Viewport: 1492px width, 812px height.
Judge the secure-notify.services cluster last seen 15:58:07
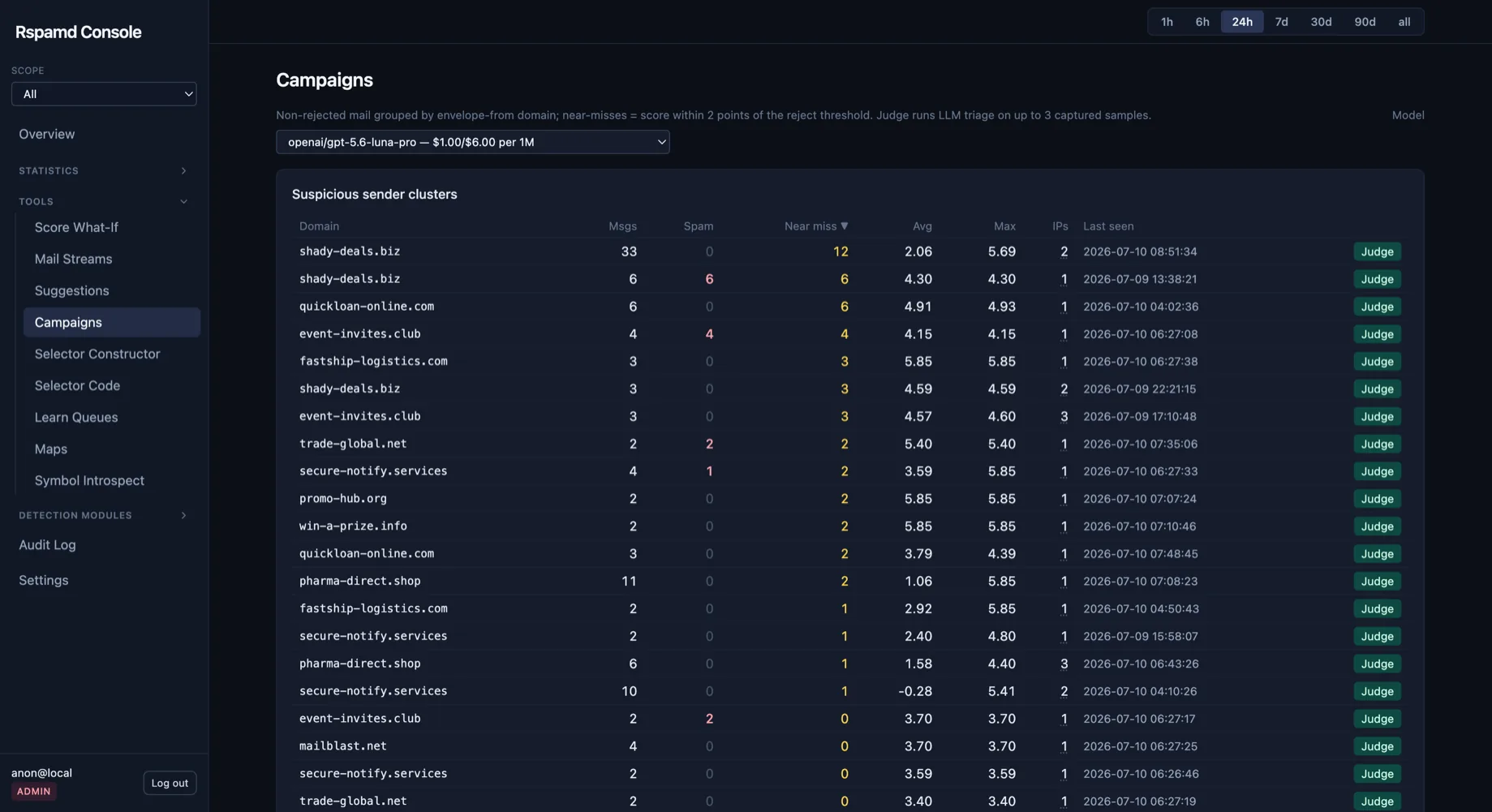tap(1377, 637)
